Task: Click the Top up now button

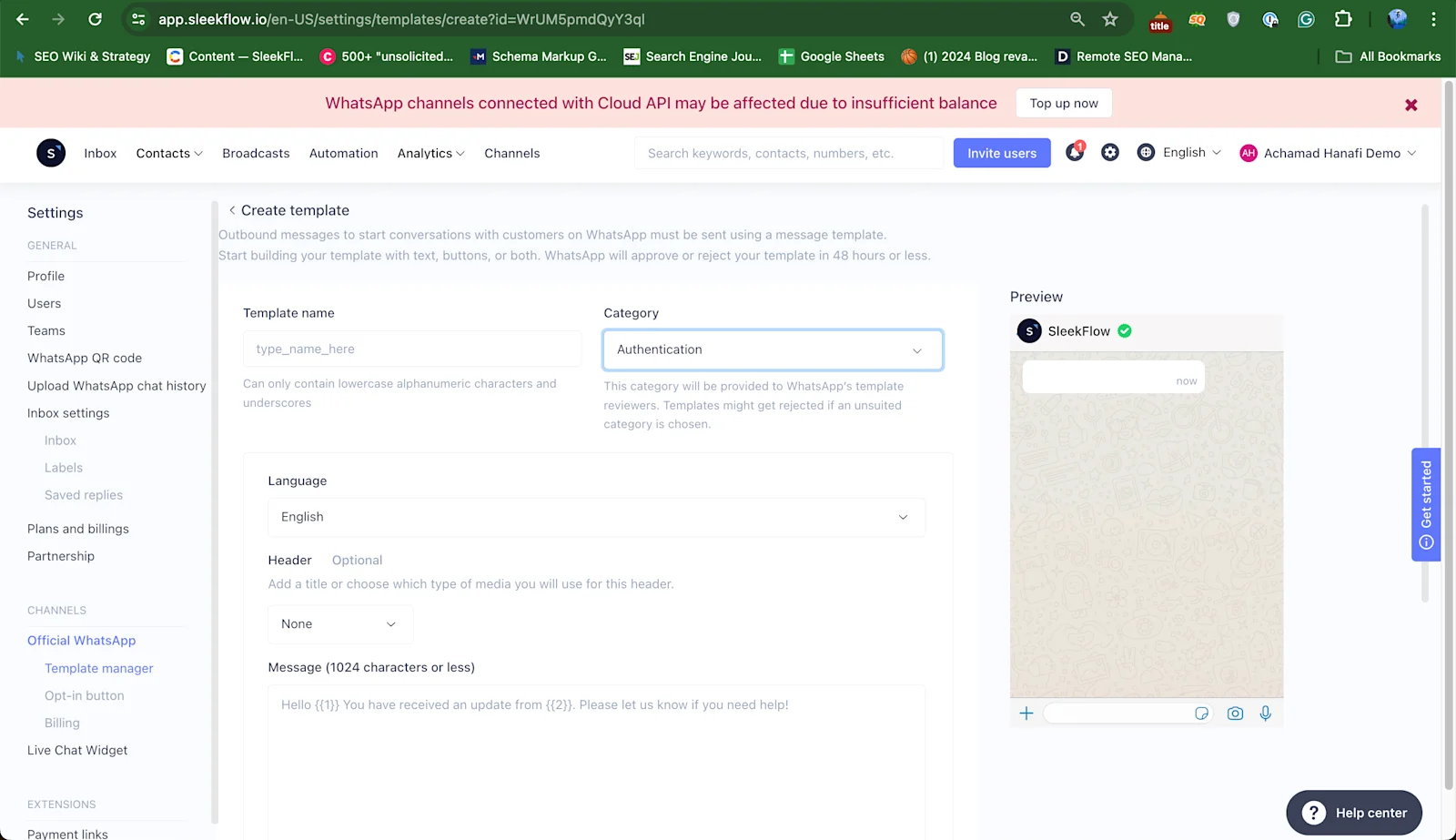Action: coord(1064,103)
